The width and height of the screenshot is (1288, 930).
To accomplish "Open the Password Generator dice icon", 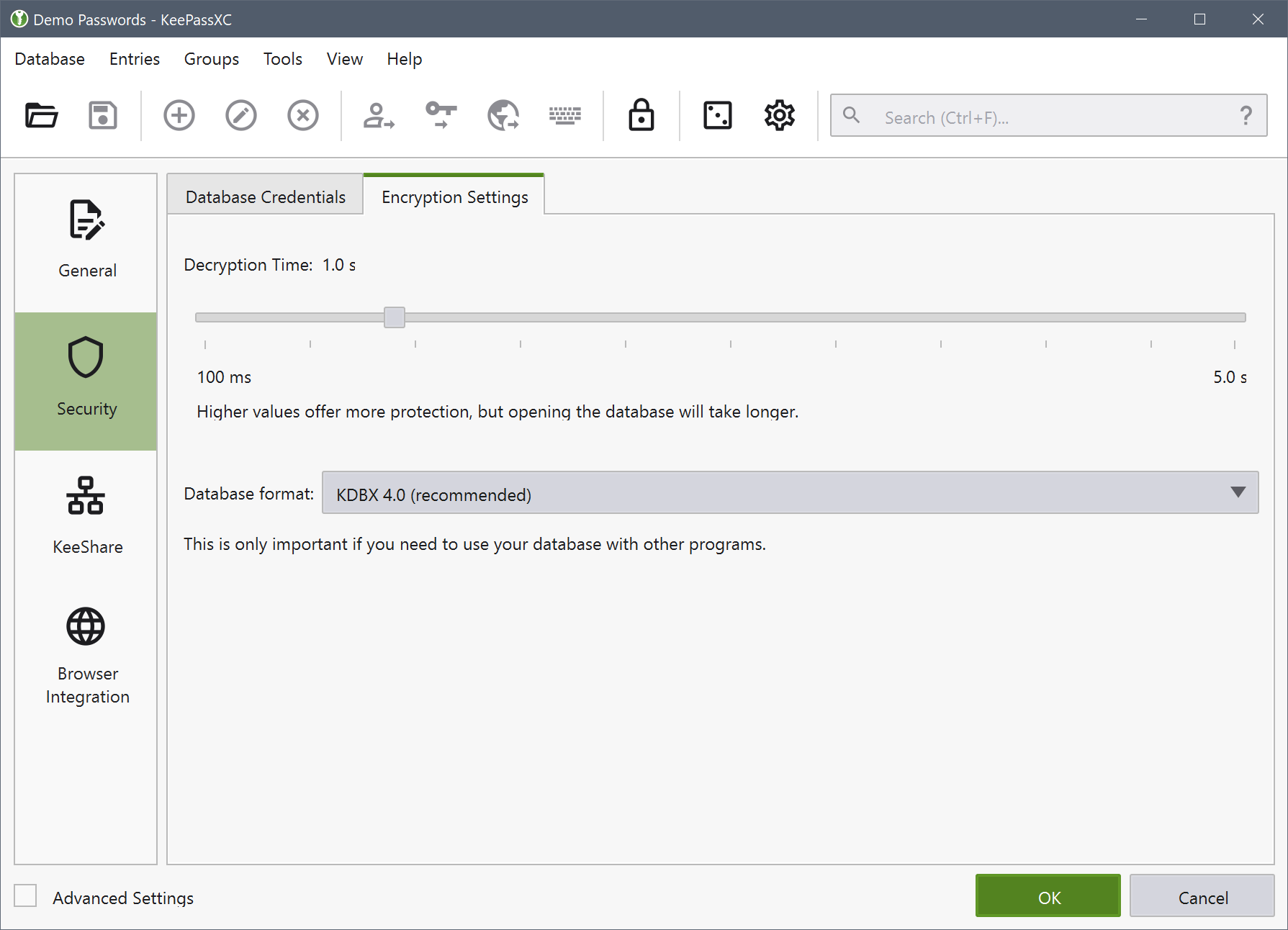I will click(x=718, y=115).
